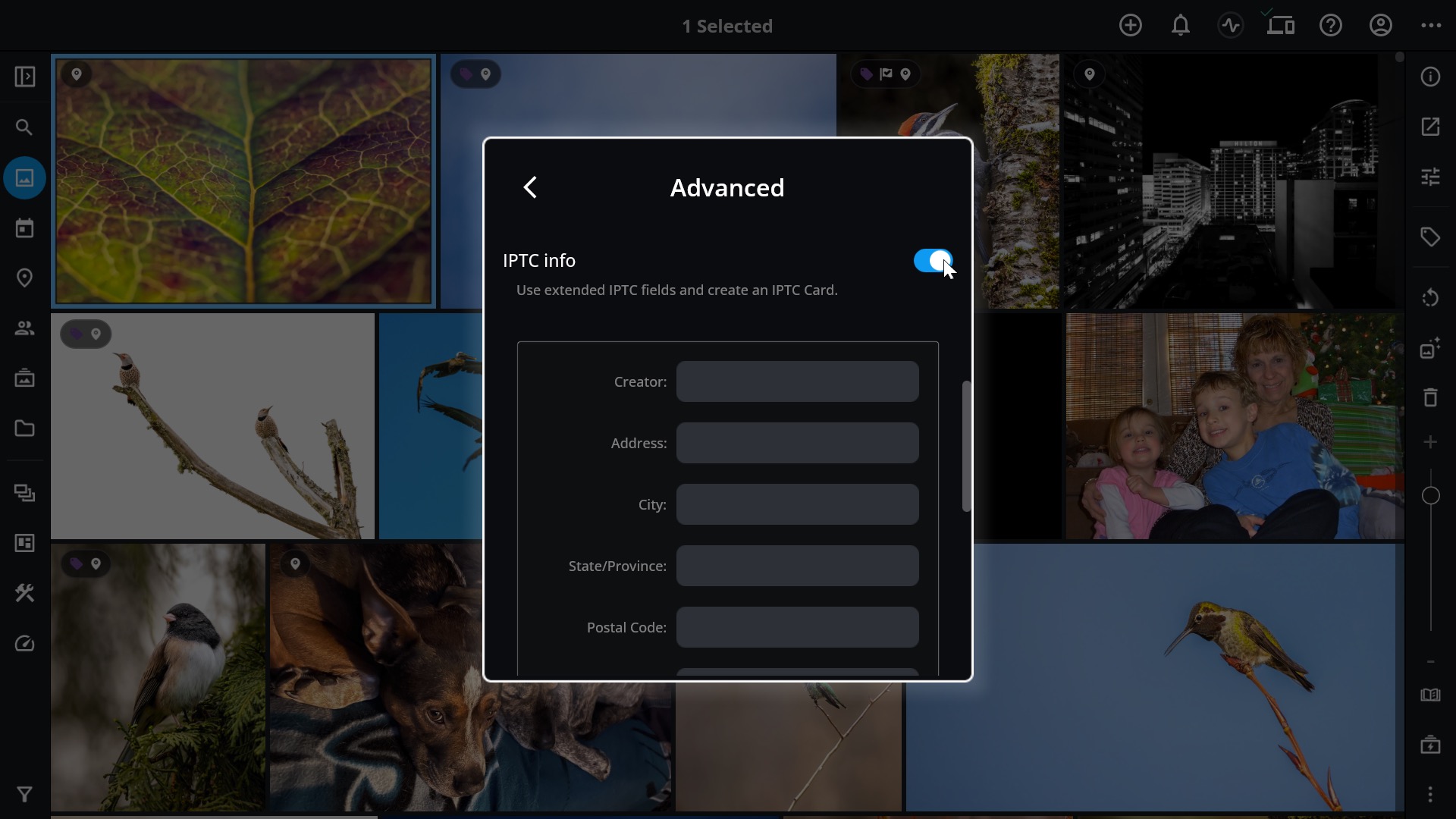Open notifications bell
The height and width of the screenshot is (819, 1456).
point(1180,26)
